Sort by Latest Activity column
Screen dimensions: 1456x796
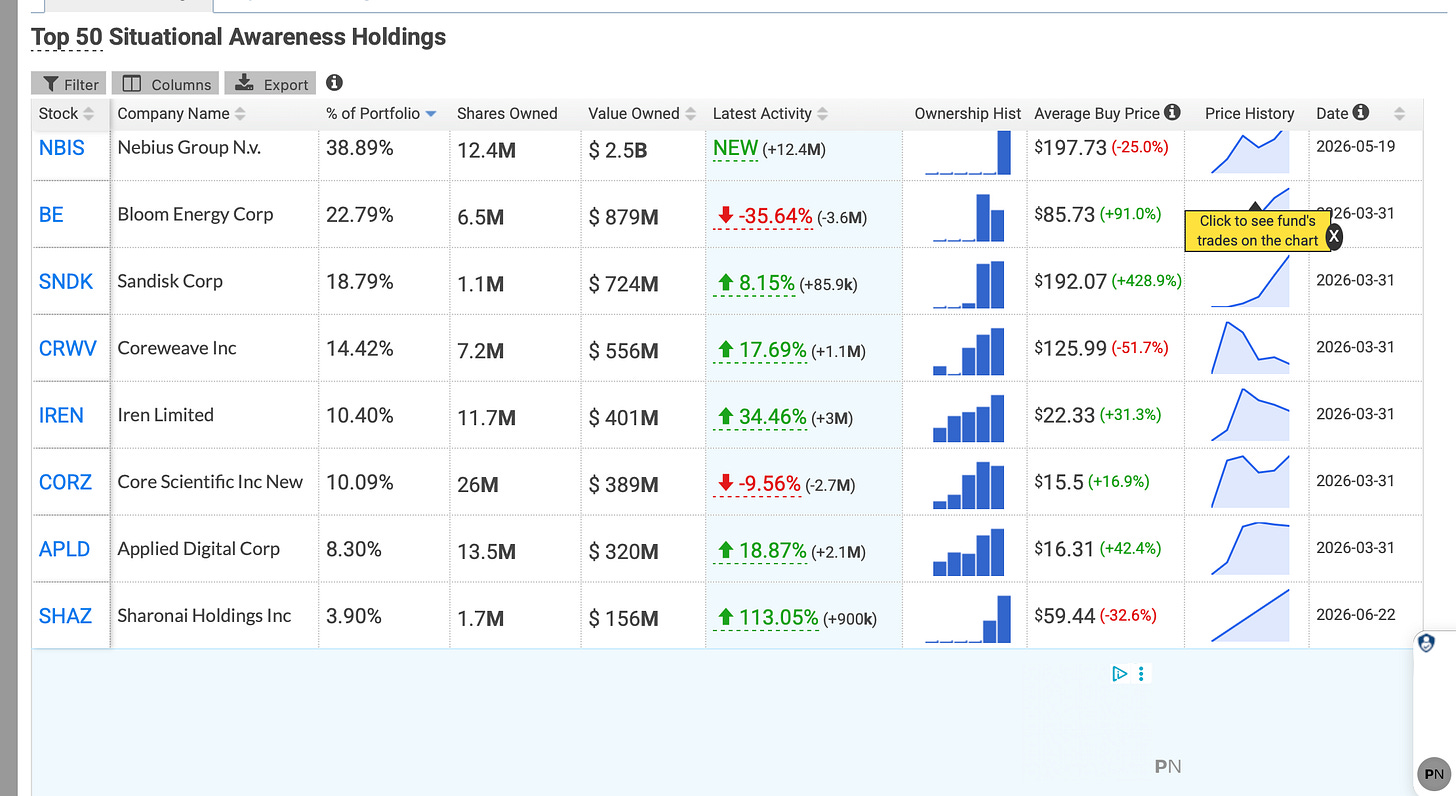(x=770, y=114)
